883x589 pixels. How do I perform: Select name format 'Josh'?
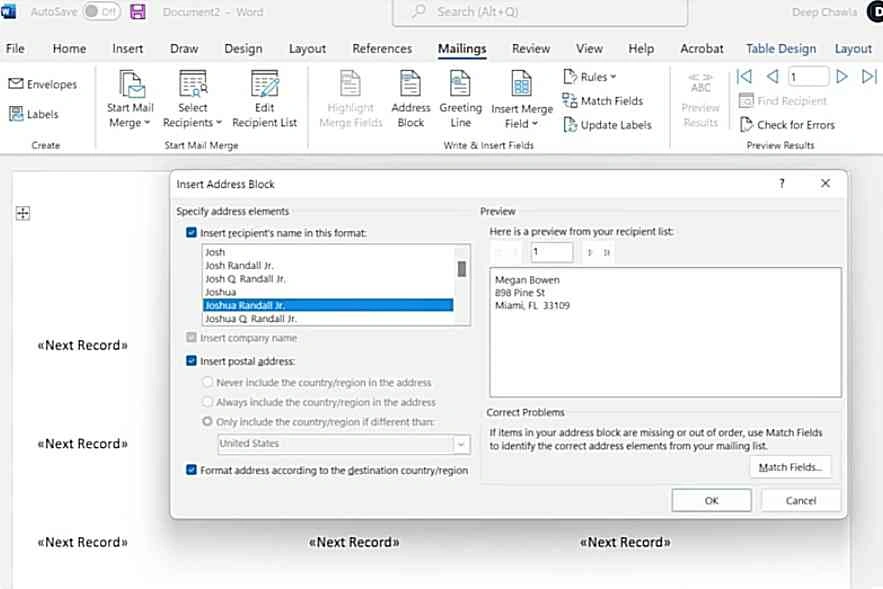pyautogui.click(x=328, y=252)
